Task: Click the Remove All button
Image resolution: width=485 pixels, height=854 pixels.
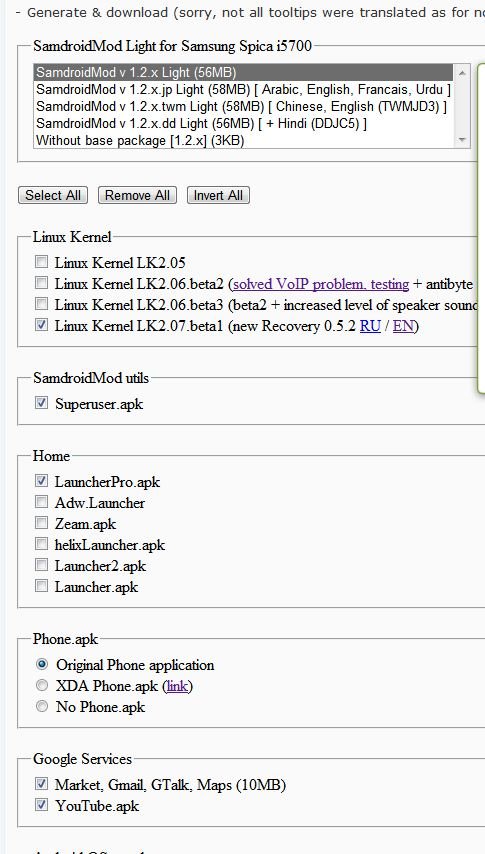Action: click(x=137, y=196)
